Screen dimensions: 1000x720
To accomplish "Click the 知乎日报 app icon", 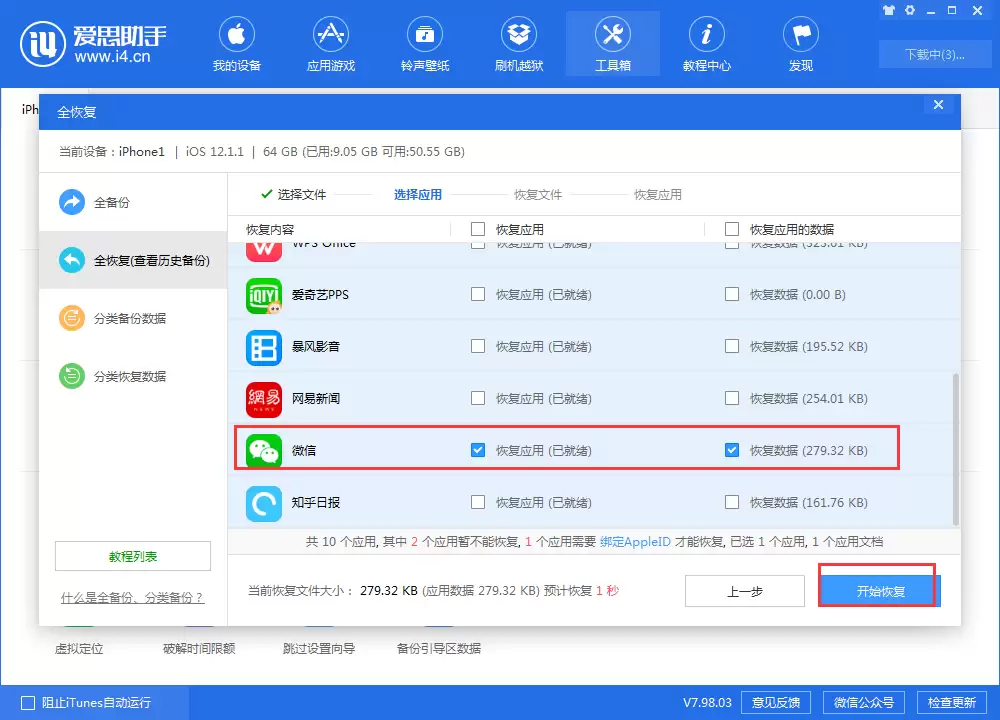I will (264, 503).
